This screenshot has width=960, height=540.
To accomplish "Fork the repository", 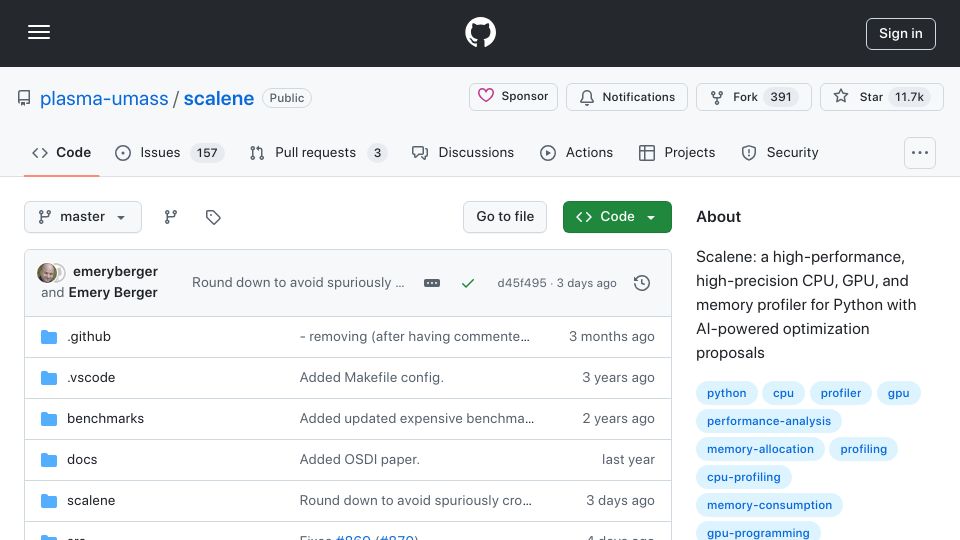I will click(x=754, y=97).
